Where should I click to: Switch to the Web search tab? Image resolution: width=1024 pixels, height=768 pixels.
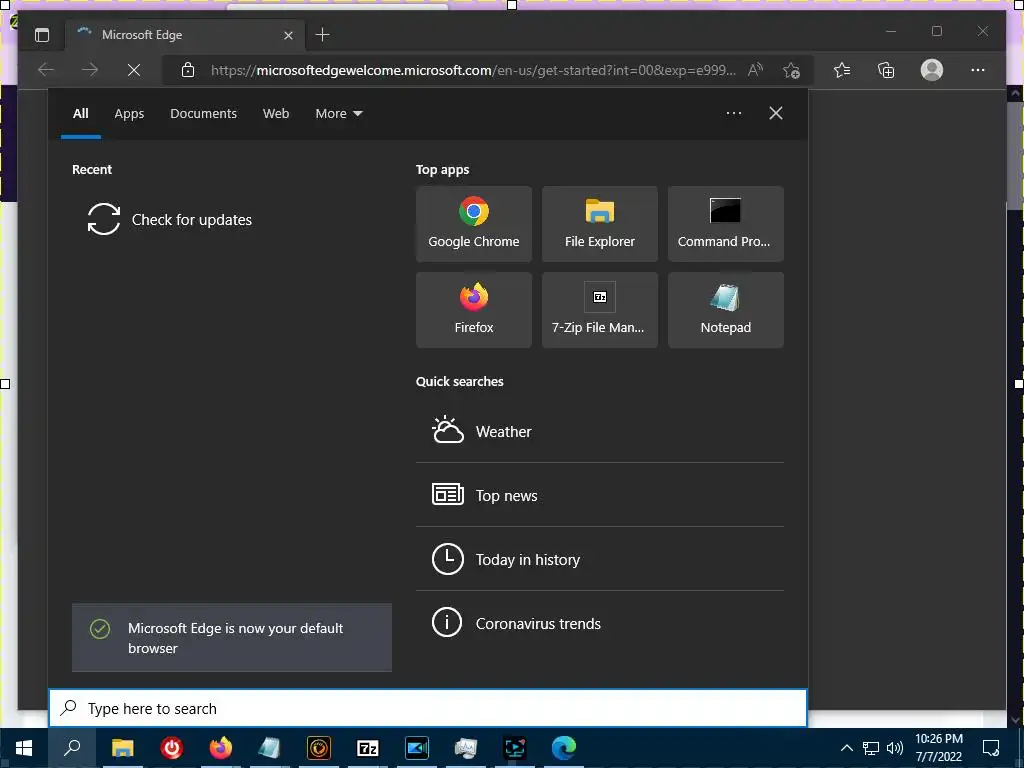point(276,114)
